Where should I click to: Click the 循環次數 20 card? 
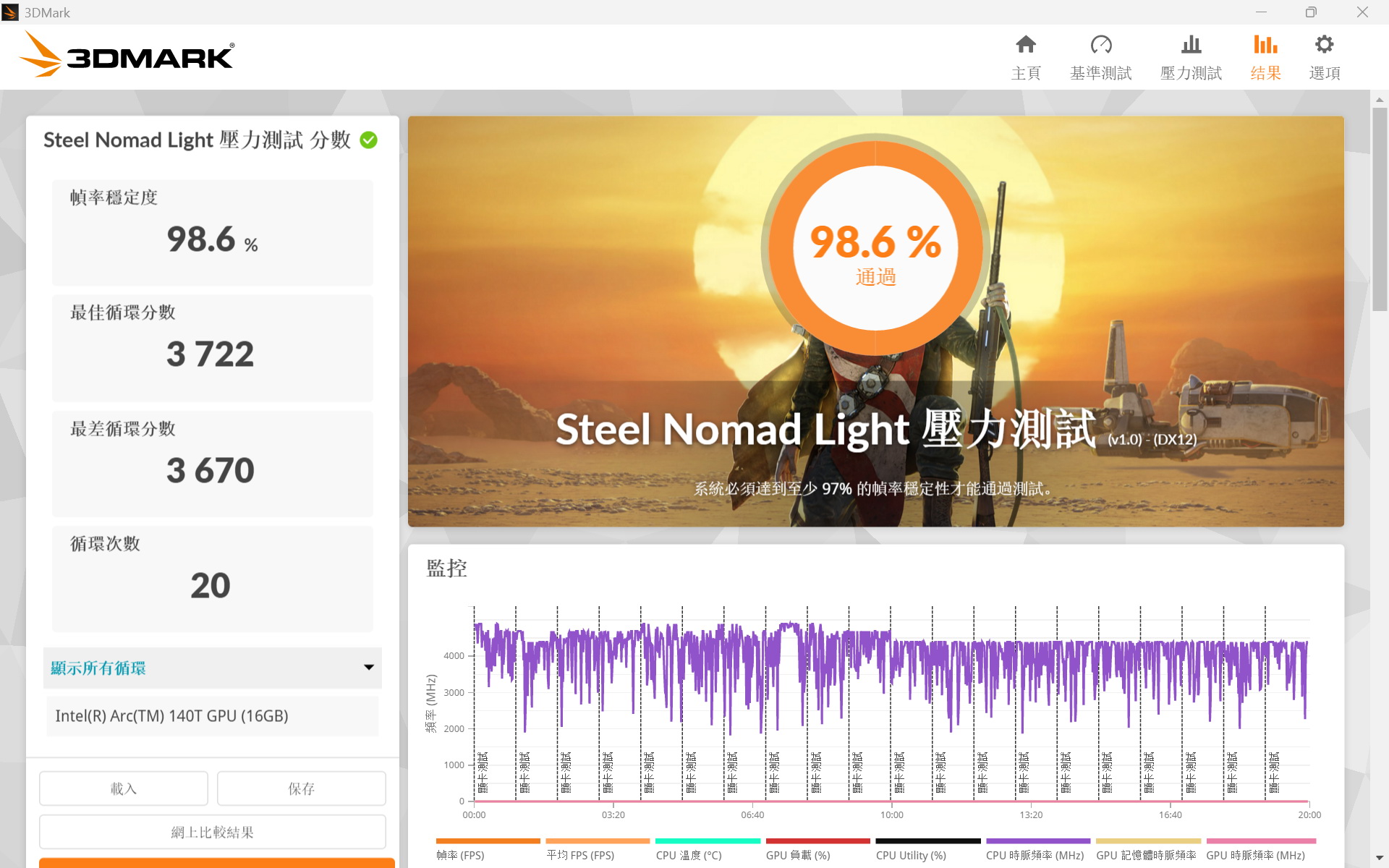(x=213, y=579)
